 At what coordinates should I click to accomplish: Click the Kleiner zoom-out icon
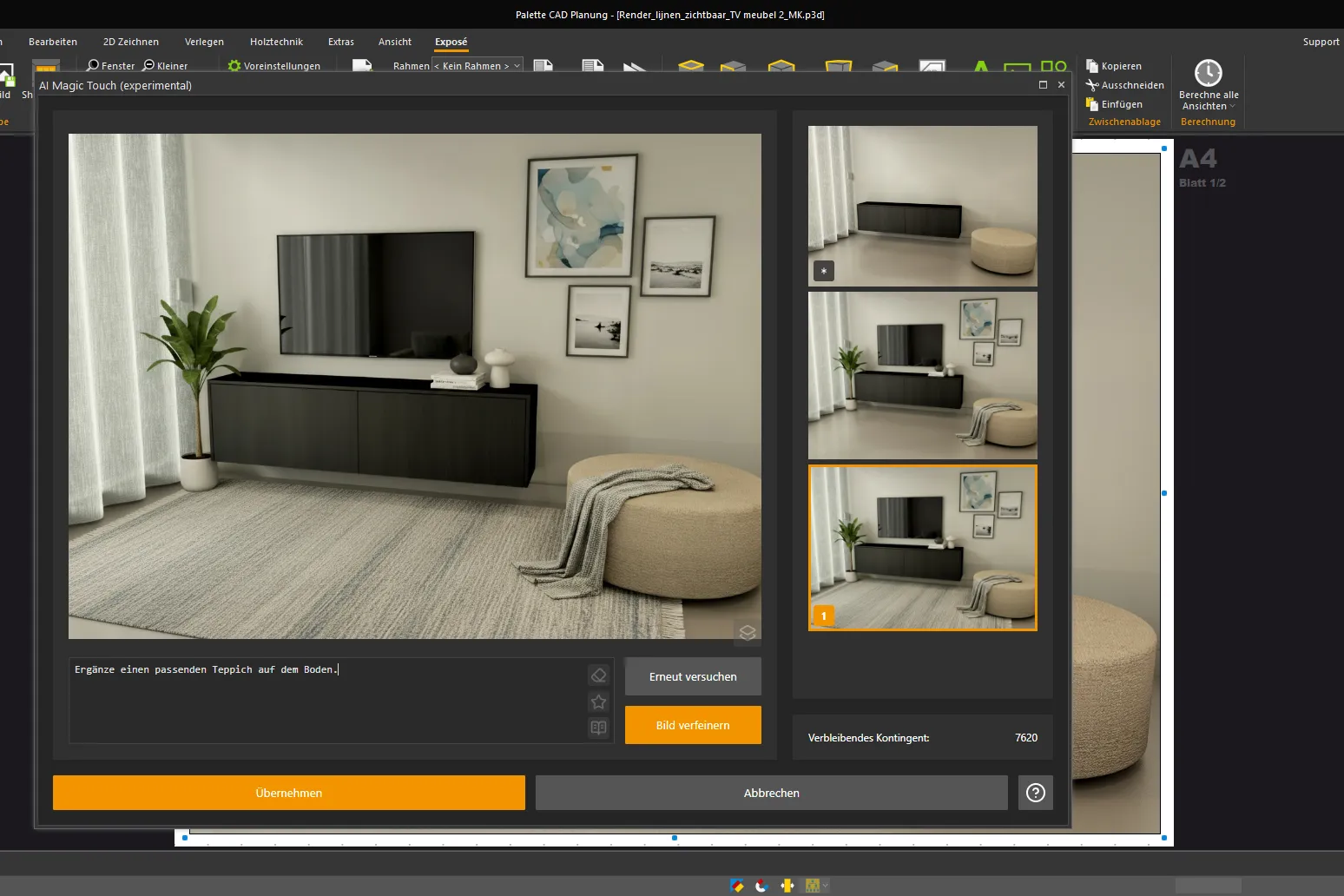tap(148, 66)
